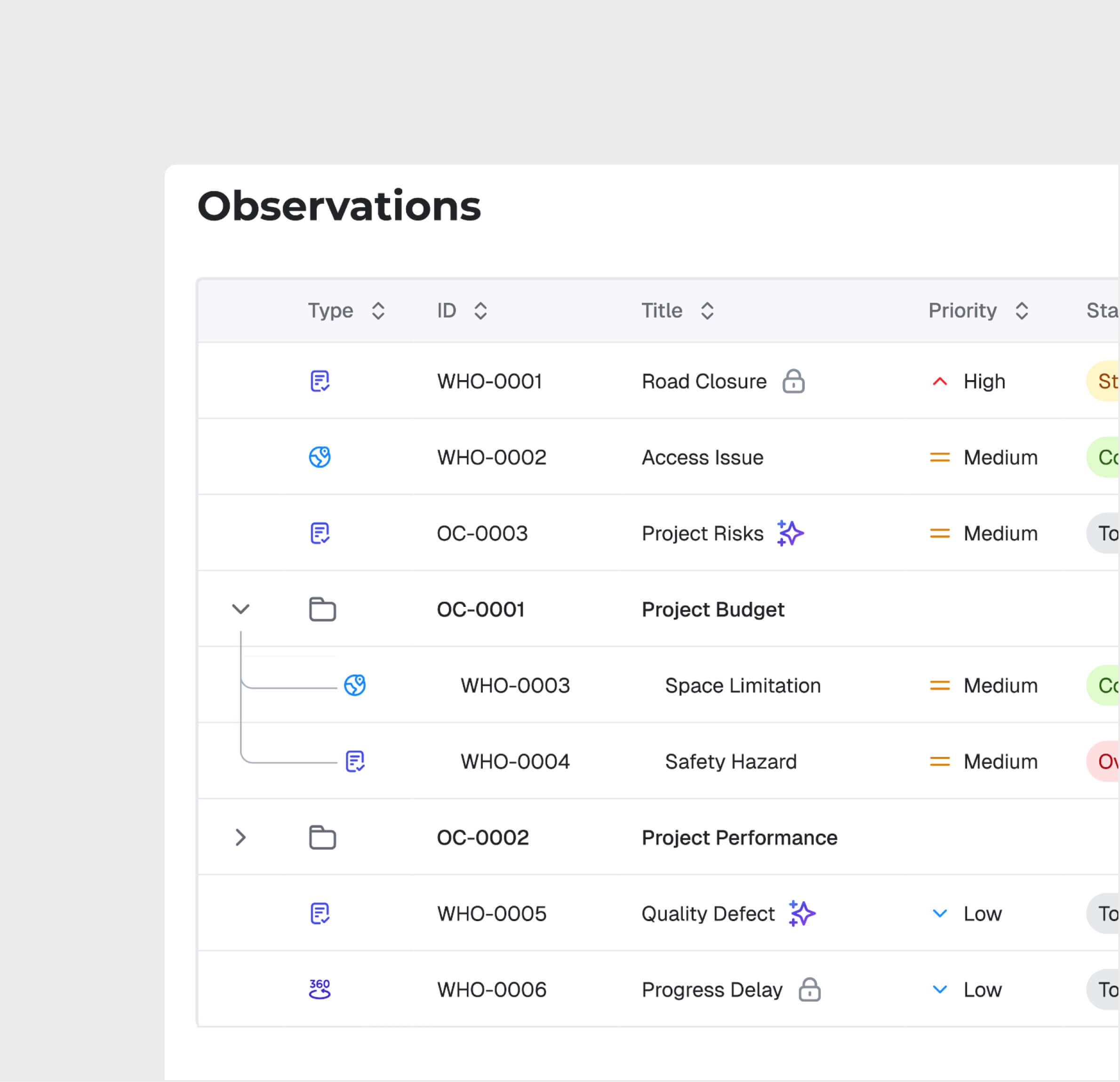Viewport: 1120px width, 1082px height.
Task: Open the Space Limitation observation
Action: [x=742, y=685]
